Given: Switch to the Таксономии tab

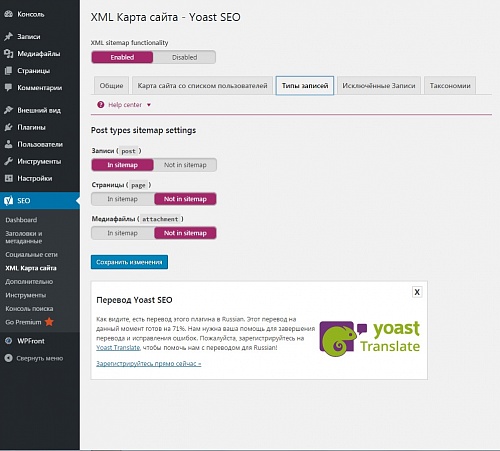Looking at the screenshot, I should 450,86.
